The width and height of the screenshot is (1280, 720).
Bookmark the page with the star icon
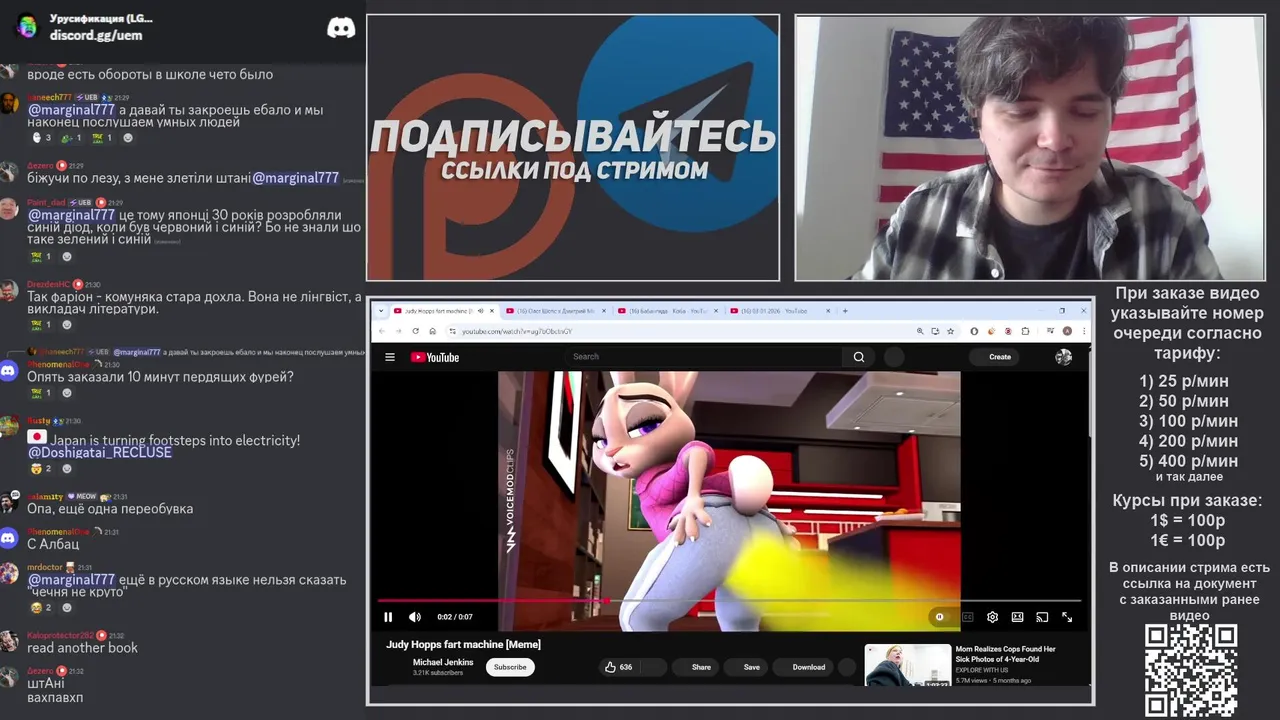(x=950, y=331)
